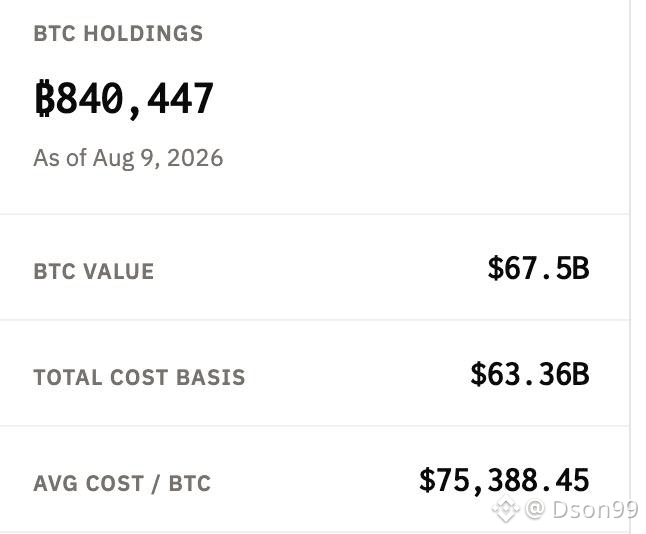Click the word HOLDINGS in the header

143,33
